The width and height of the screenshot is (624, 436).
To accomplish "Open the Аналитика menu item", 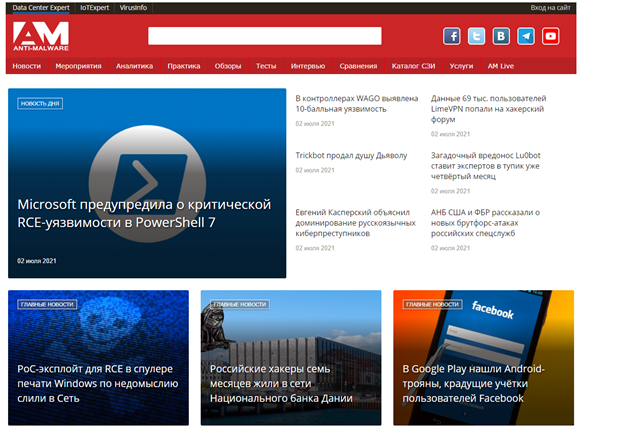I will coord(135,66).
